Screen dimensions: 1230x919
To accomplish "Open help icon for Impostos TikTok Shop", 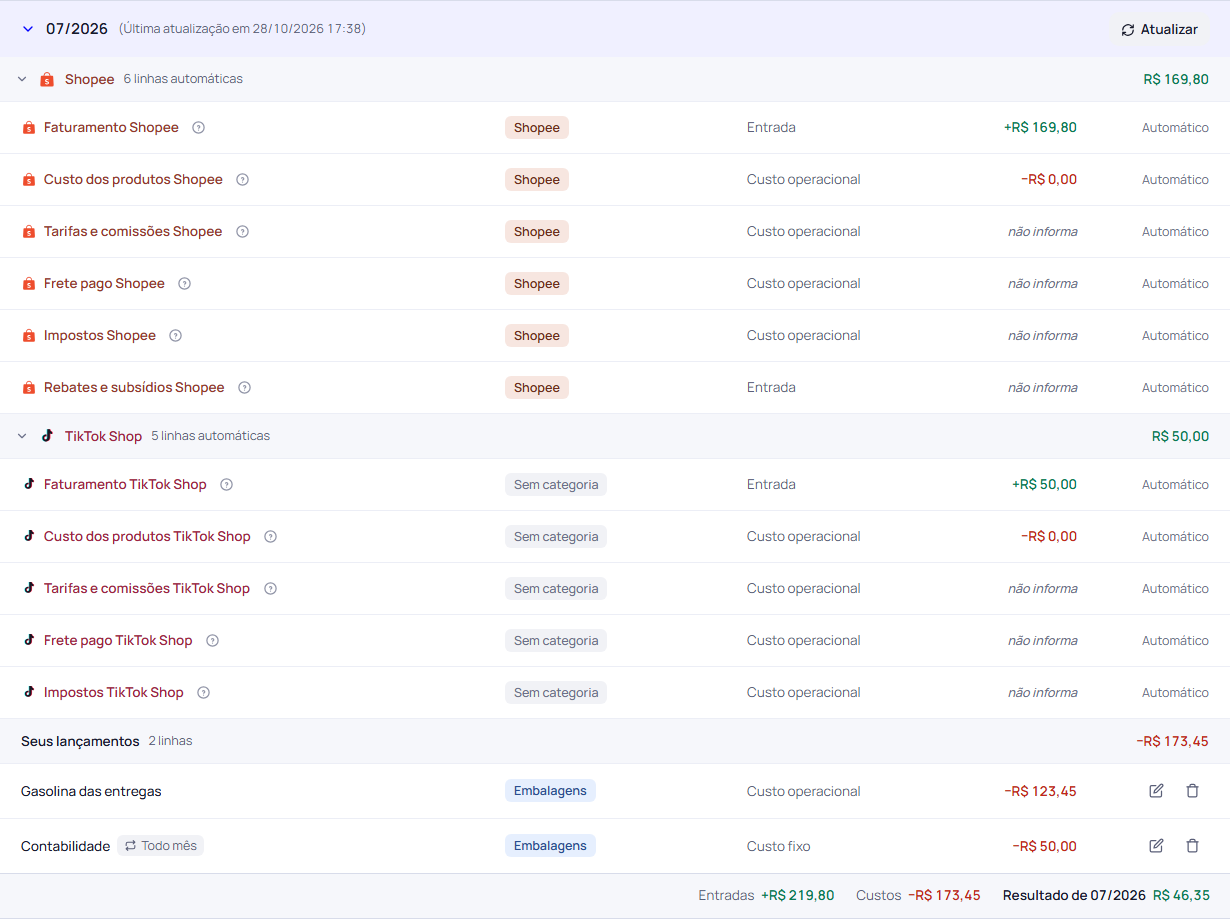I will [203, 692].
